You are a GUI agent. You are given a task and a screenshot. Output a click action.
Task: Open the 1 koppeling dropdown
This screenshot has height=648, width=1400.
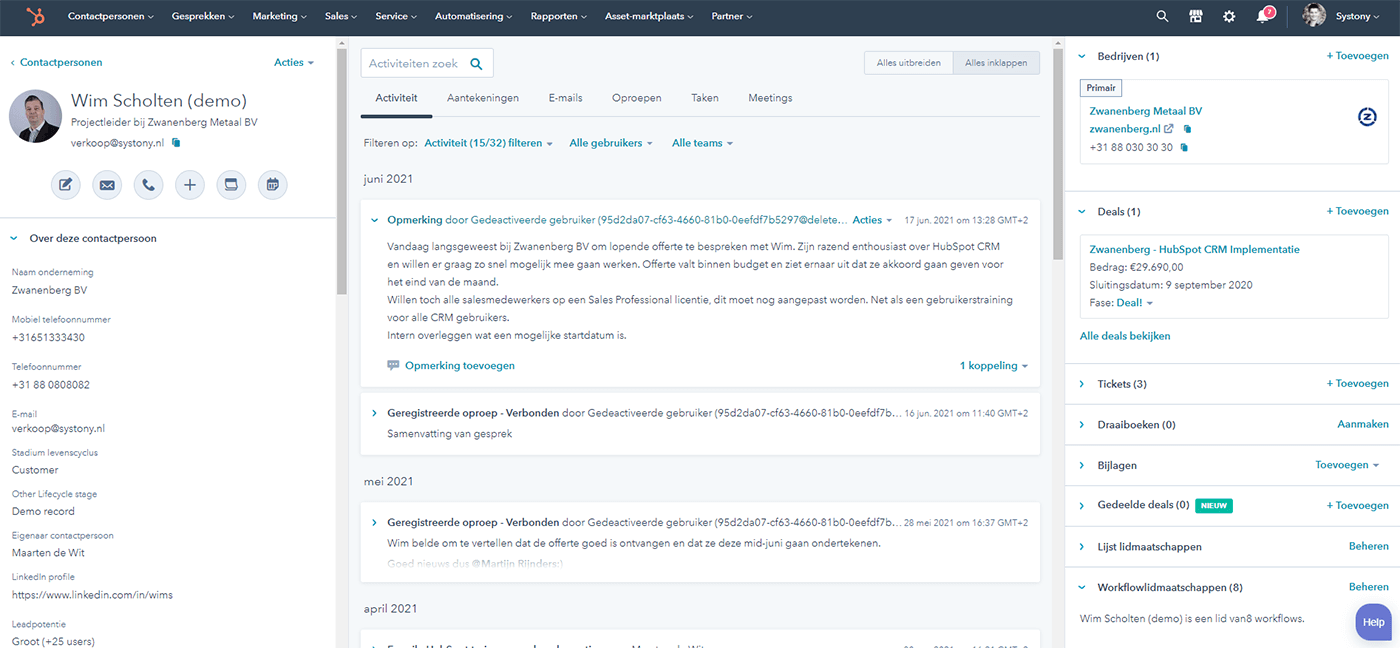pos(994,366)
